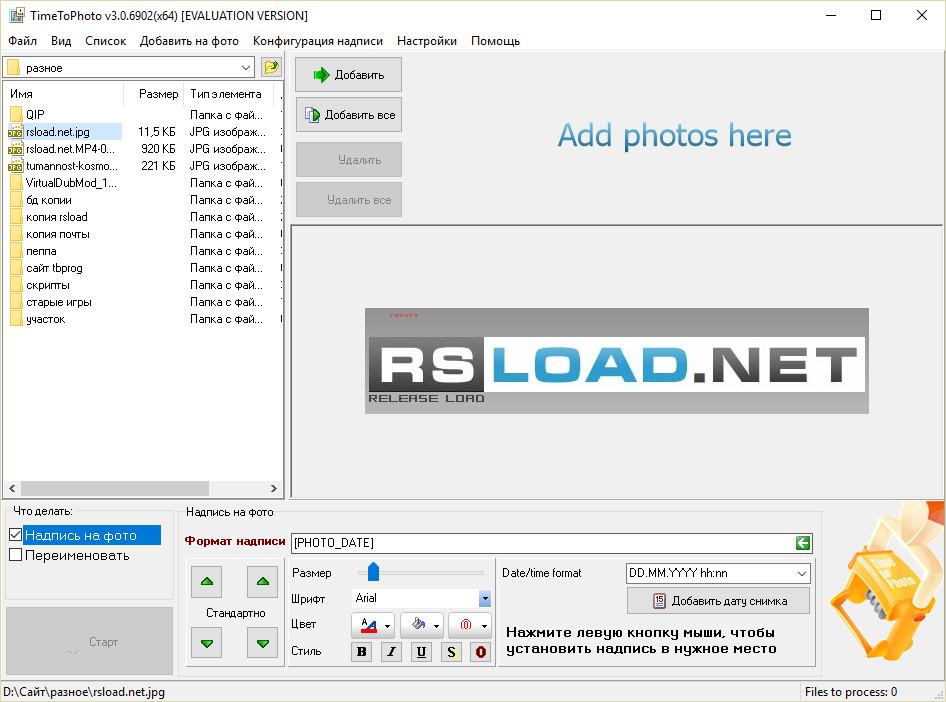Click the Добавить дату снимка button
This screenshot has width=946, height=702.
(718, 601)
